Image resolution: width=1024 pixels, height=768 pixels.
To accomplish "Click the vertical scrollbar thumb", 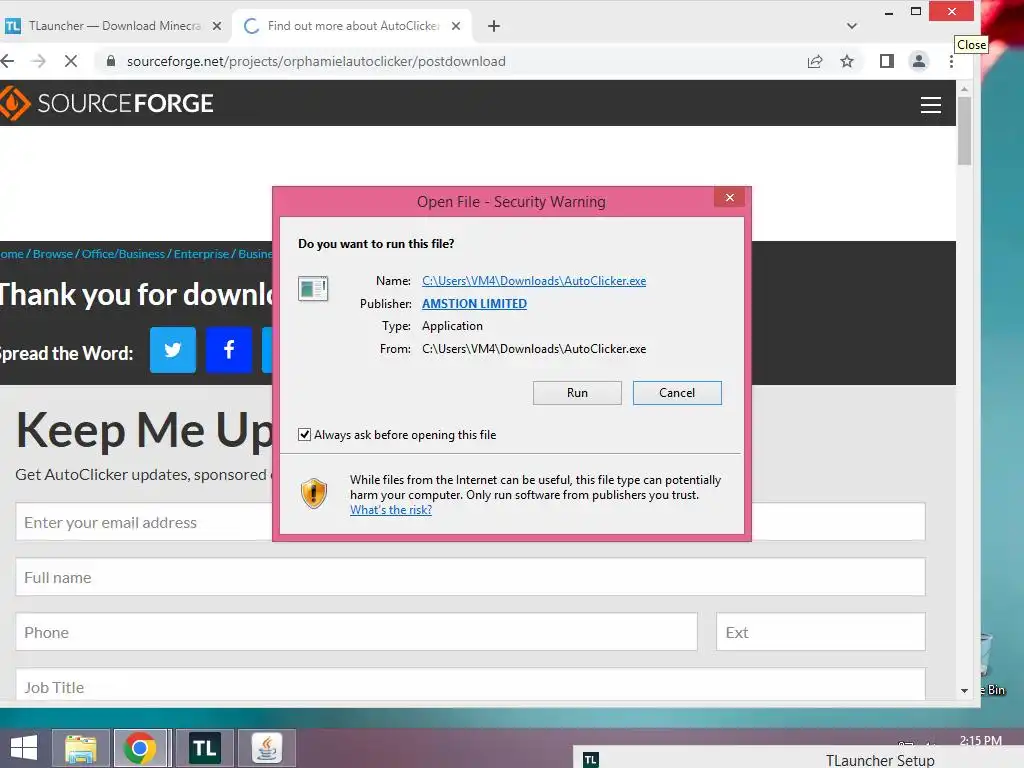I will pos(965,131).
